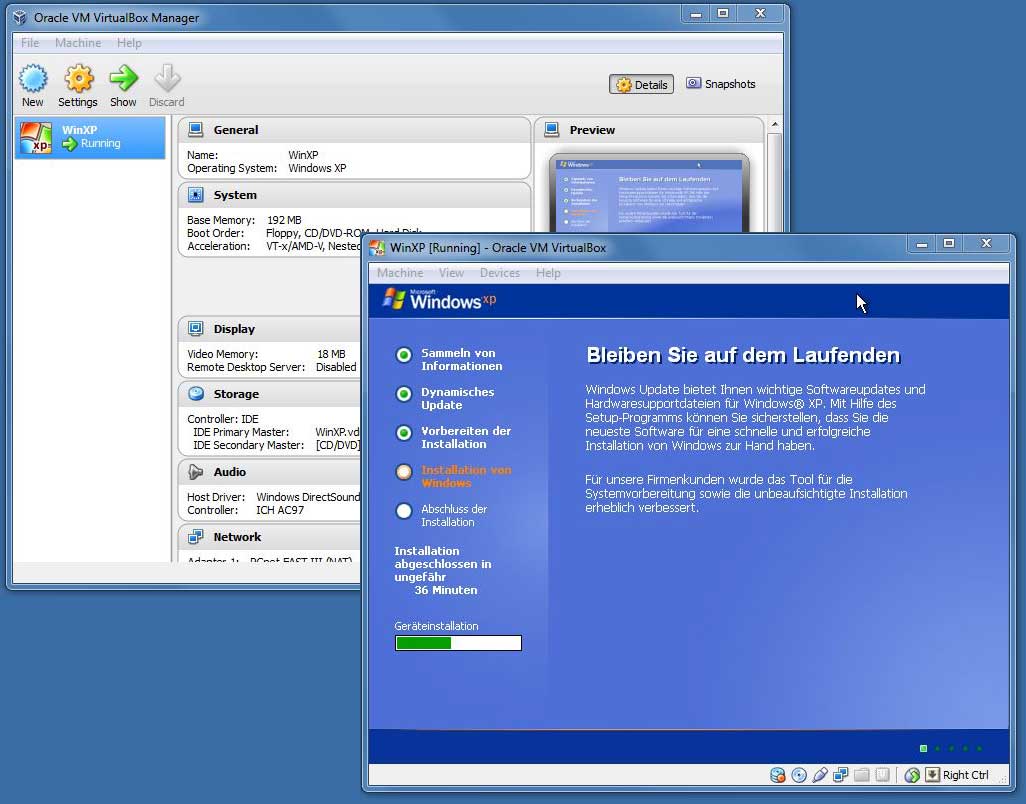
Task: Click the mouse integration status icon
Action: click(x=912, y=775)
